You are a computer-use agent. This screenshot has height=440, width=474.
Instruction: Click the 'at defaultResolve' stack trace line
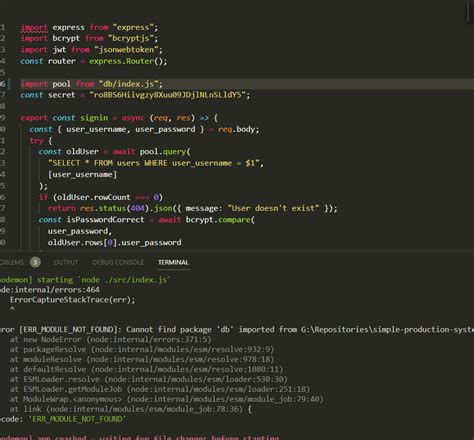coord(146,369)
